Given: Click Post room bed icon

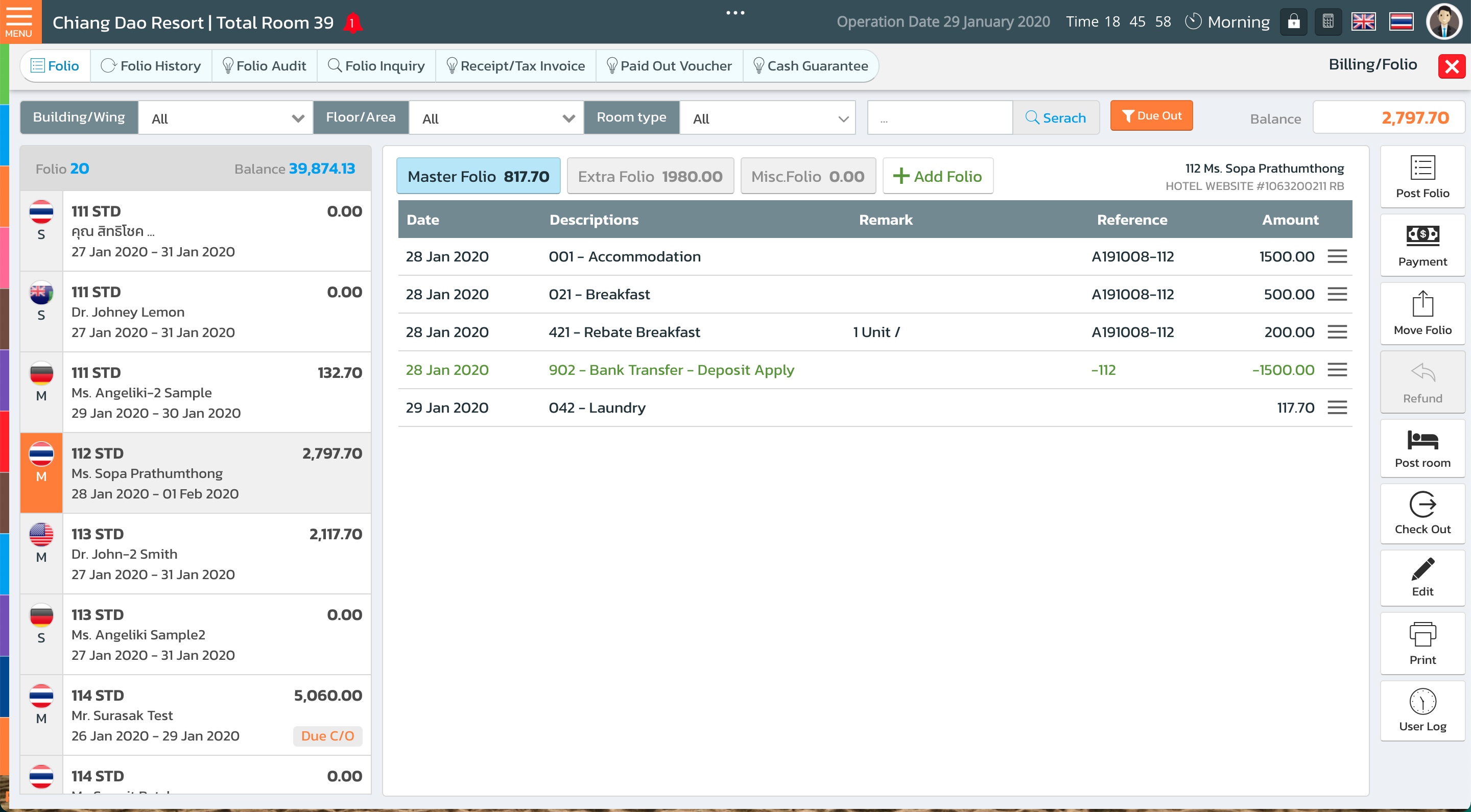Looking at the screenshot, I should 1422,449.
